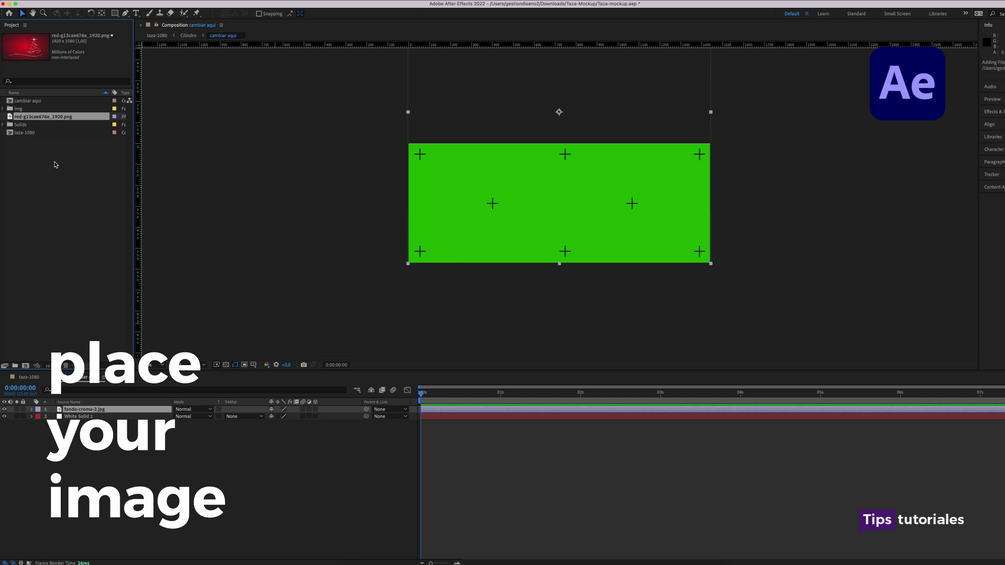Viewport: 1005px width, 565px height.
Task: Open blending Mode dropdown for White Solid 1
Action: (x=193, y=416)
